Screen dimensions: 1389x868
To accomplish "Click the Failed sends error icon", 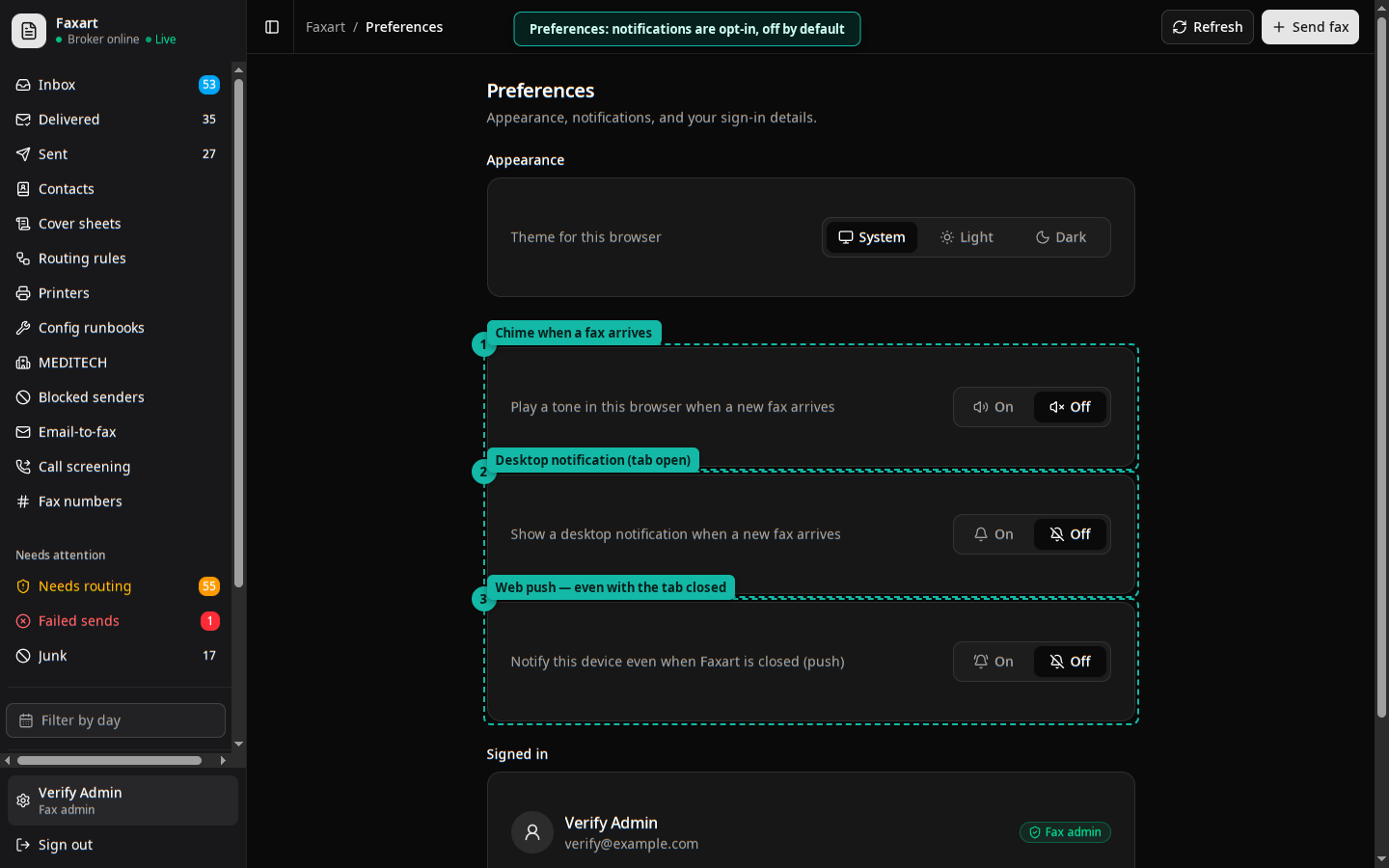I will 23,621.
